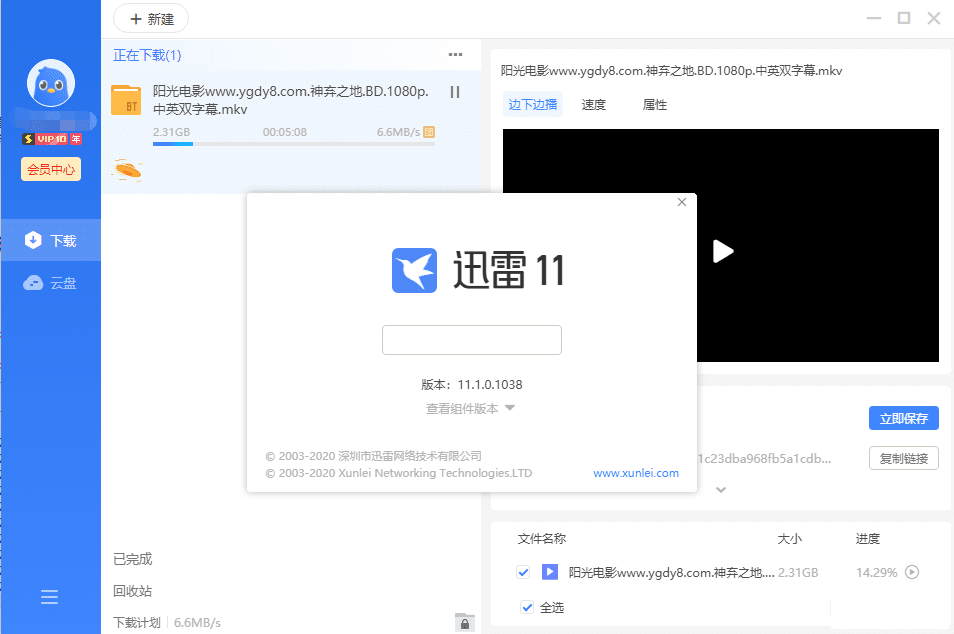Click the orange acceleration icon beside 6.6MB/s
This screenshot has width=954, height=634.
point(429,132)
